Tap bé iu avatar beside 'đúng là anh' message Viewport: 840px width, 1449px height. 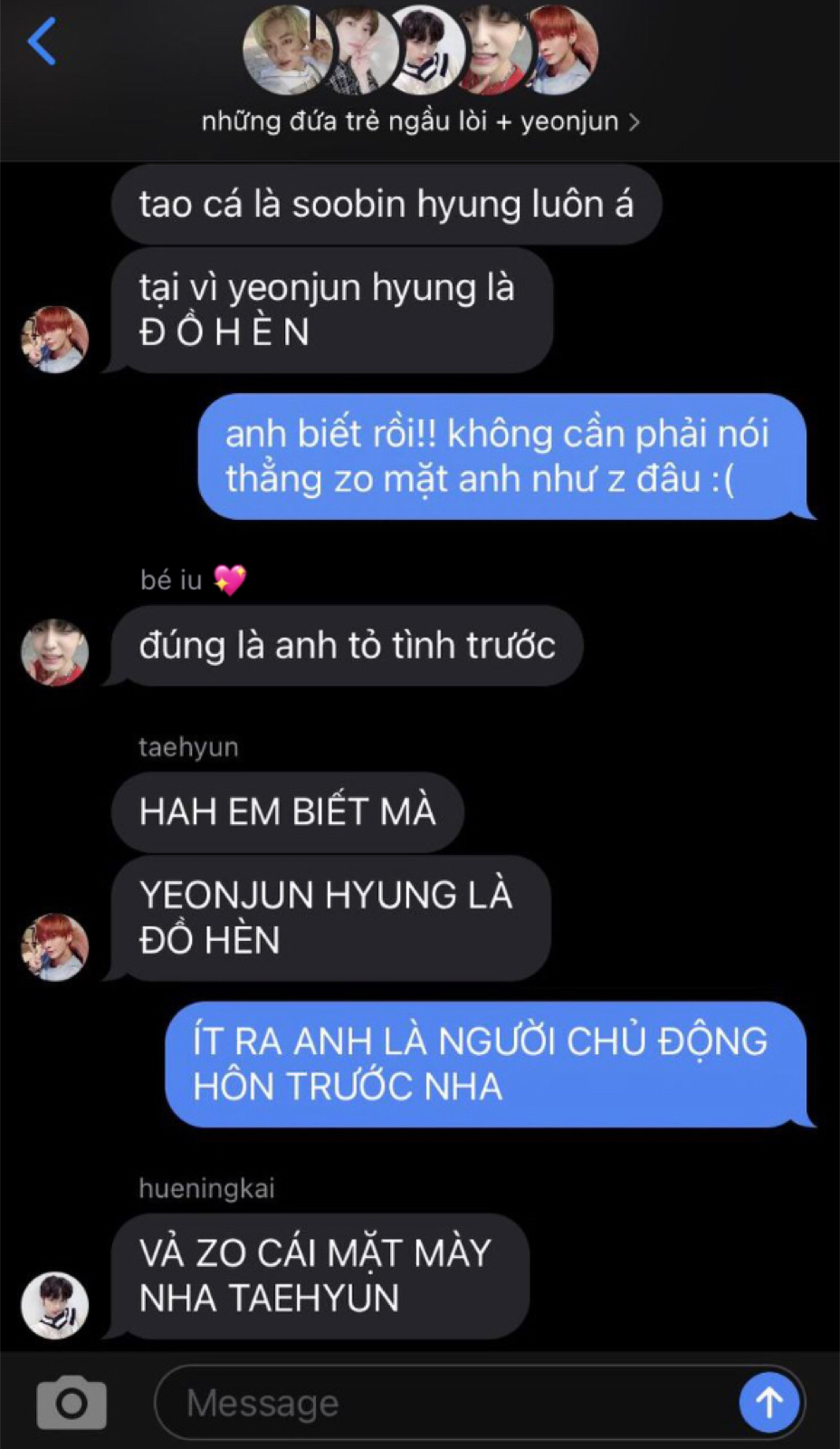[55, 652]
